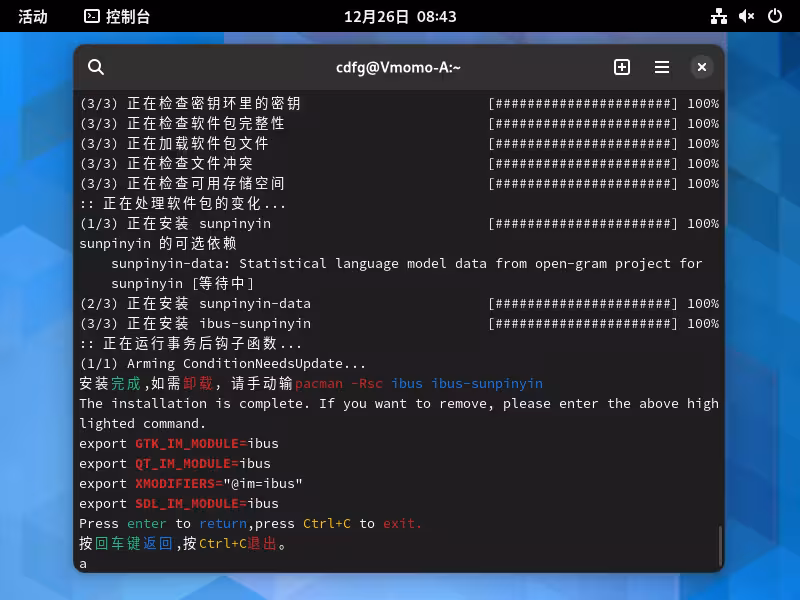Screen dimensions: 800x600
Task: Click the green '完成' text
Action: (x=126, y=384)
